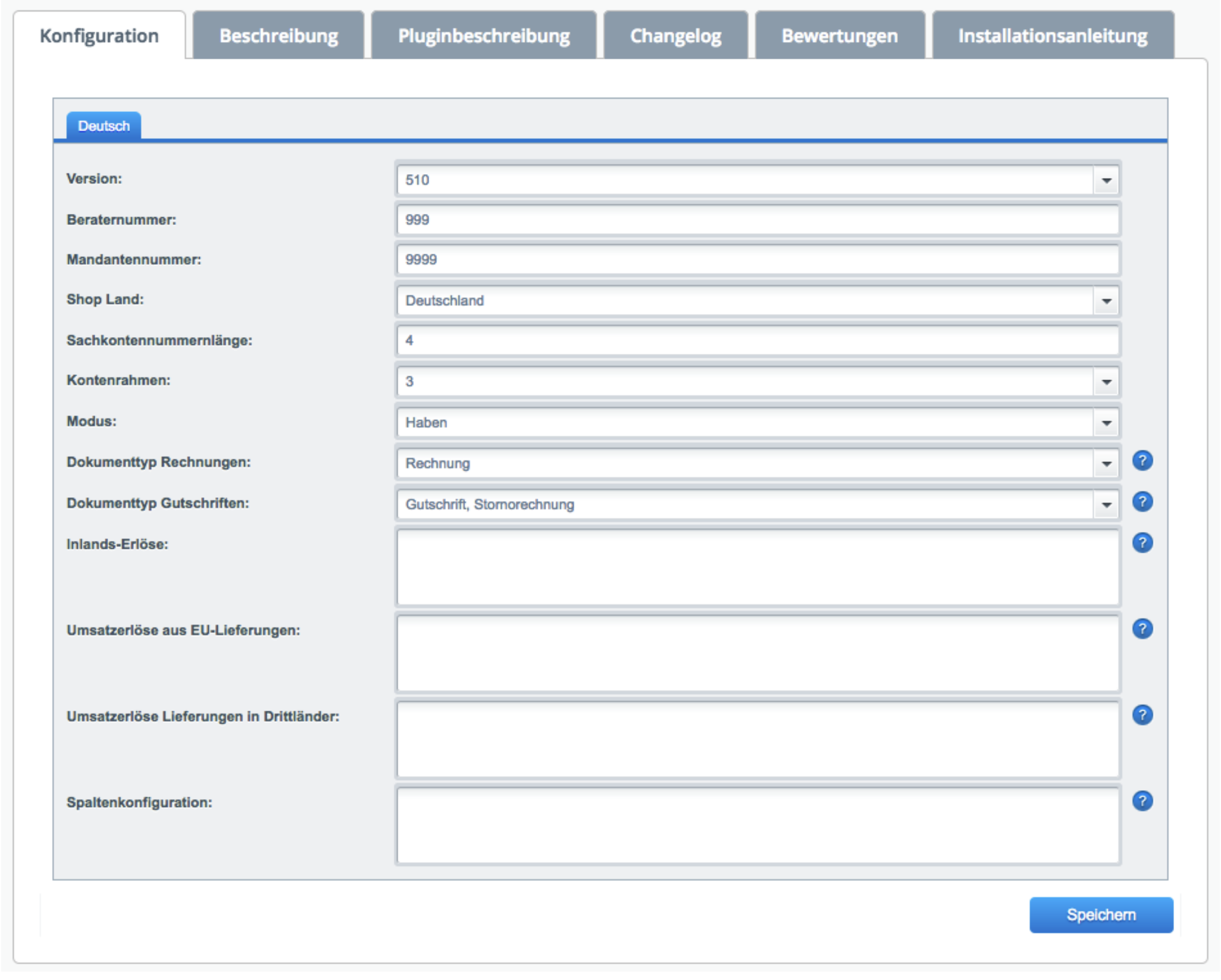Go to the Installationsanleitung tab

click(1053, 36)
